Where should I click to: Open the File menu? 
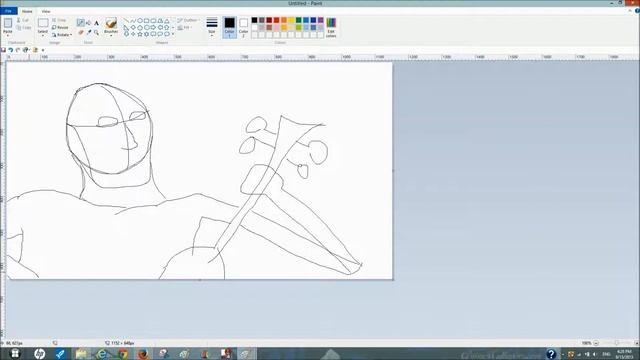tap(9, 11)
